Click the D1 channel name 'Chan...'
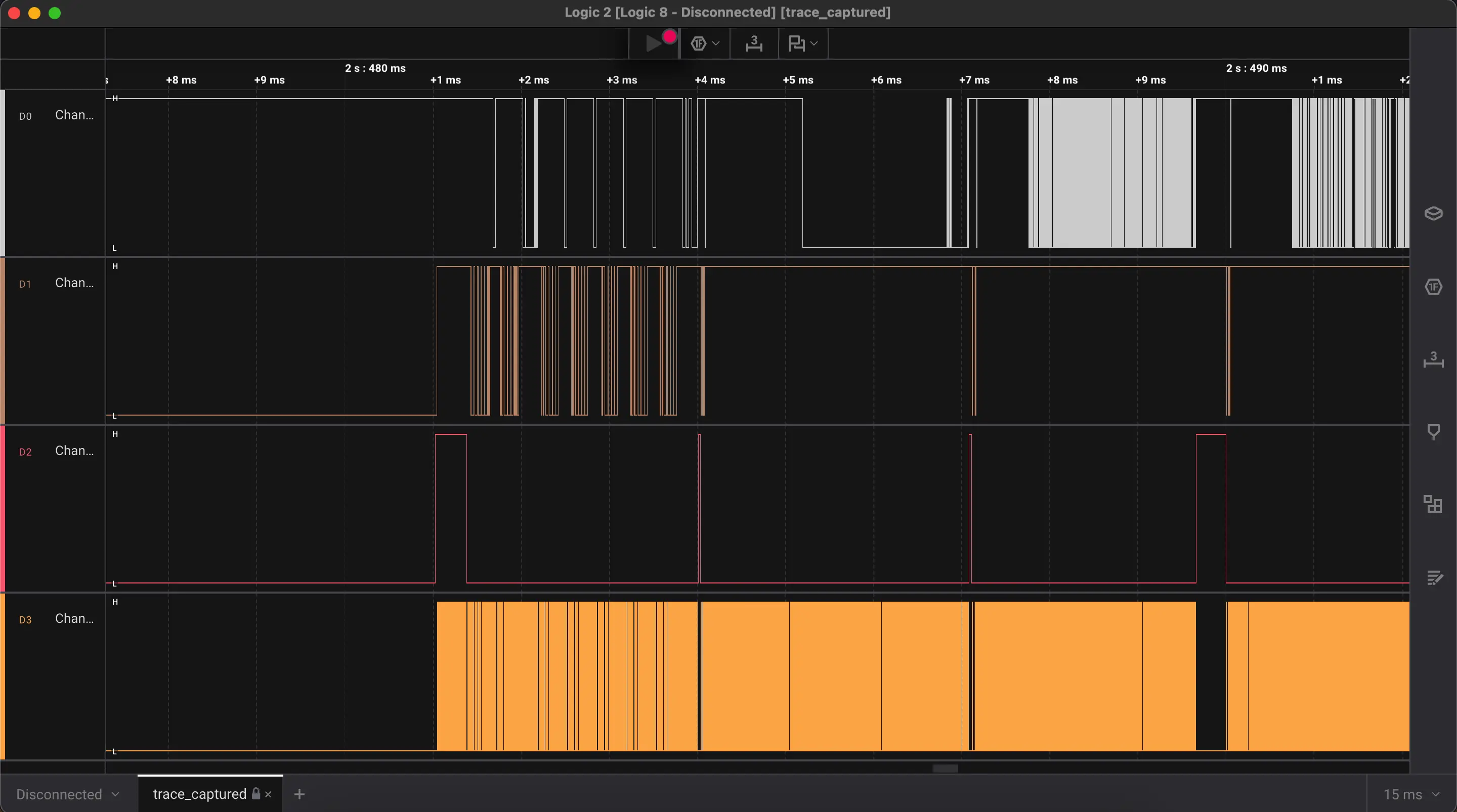This screenshot has height=812, width=1457. coord(74,283)
